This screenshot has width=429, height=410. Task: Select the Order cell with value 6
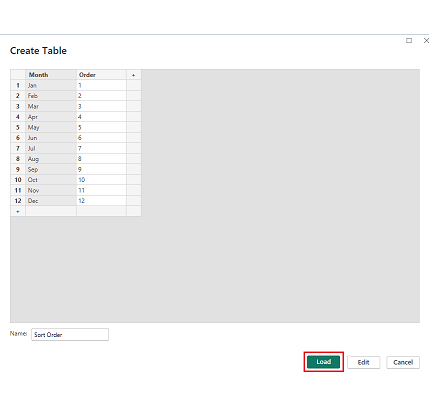pos(101,138)
